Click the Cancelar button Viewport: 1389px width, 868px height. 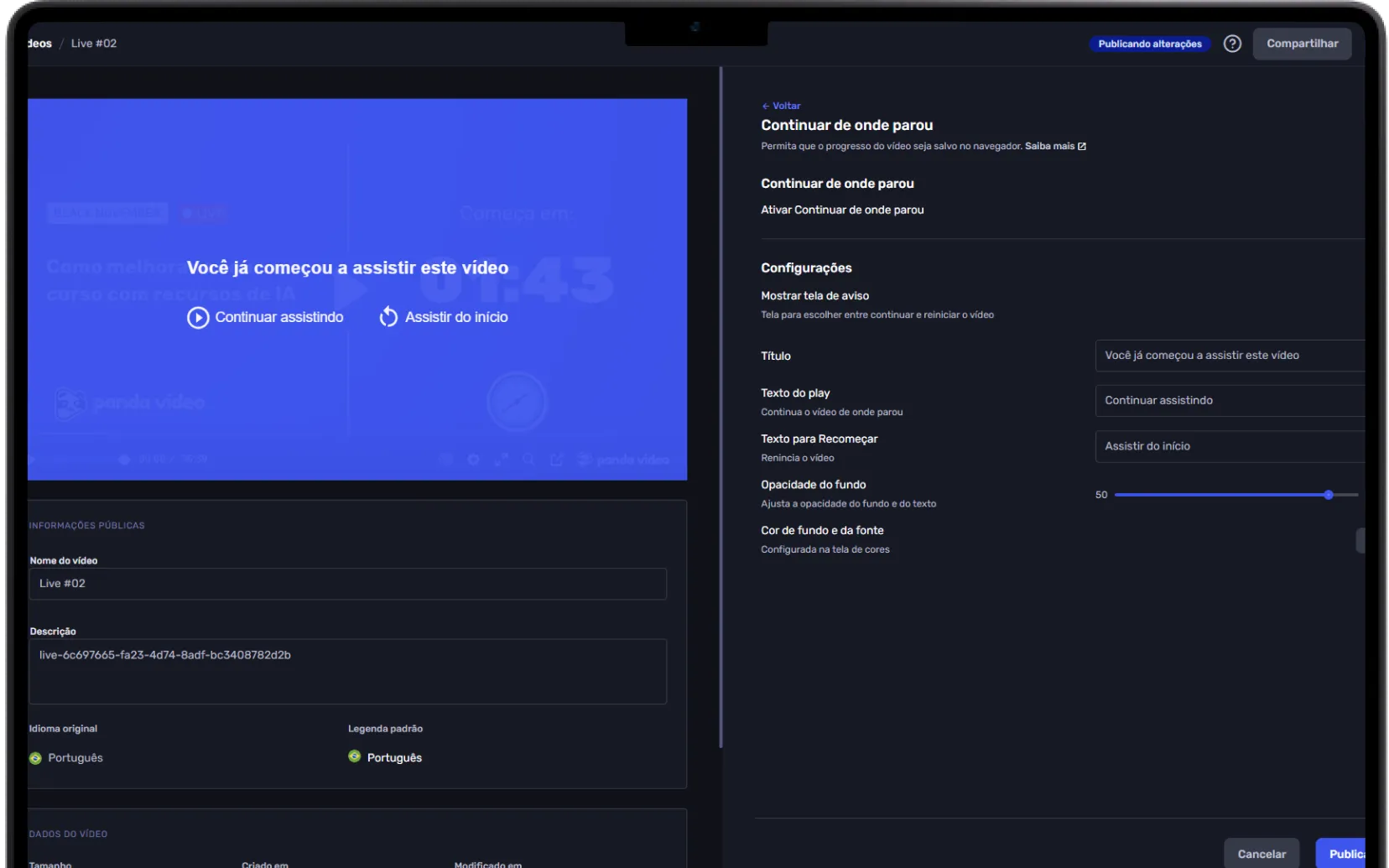click(x=1262, y=854)
